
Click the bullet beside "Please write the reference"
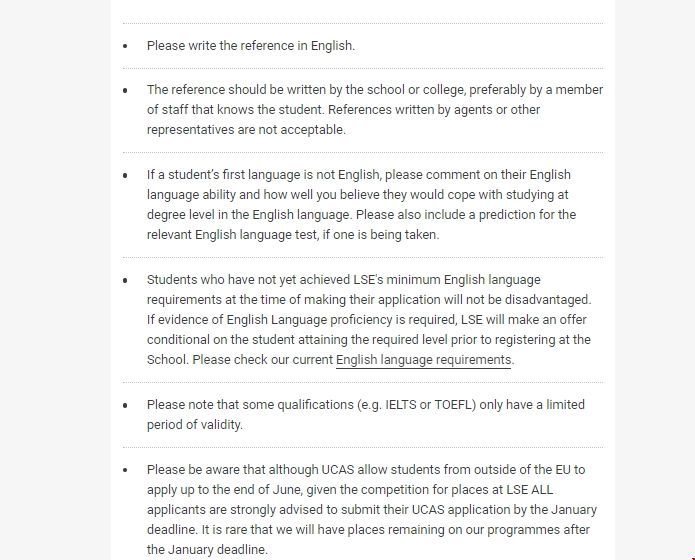coord(125,46)
